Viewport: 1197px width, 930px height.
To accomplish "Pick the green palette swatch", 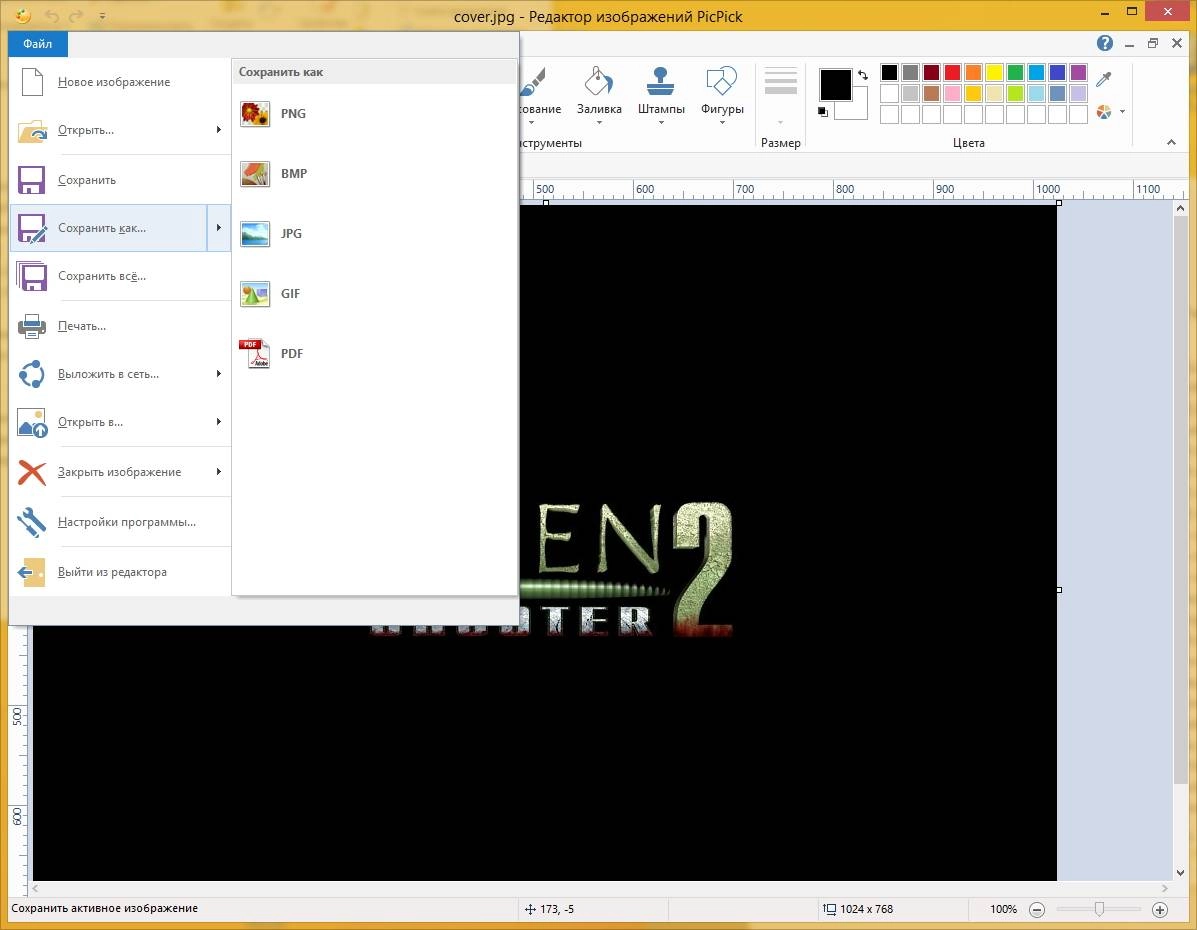I will [1015, 73].
